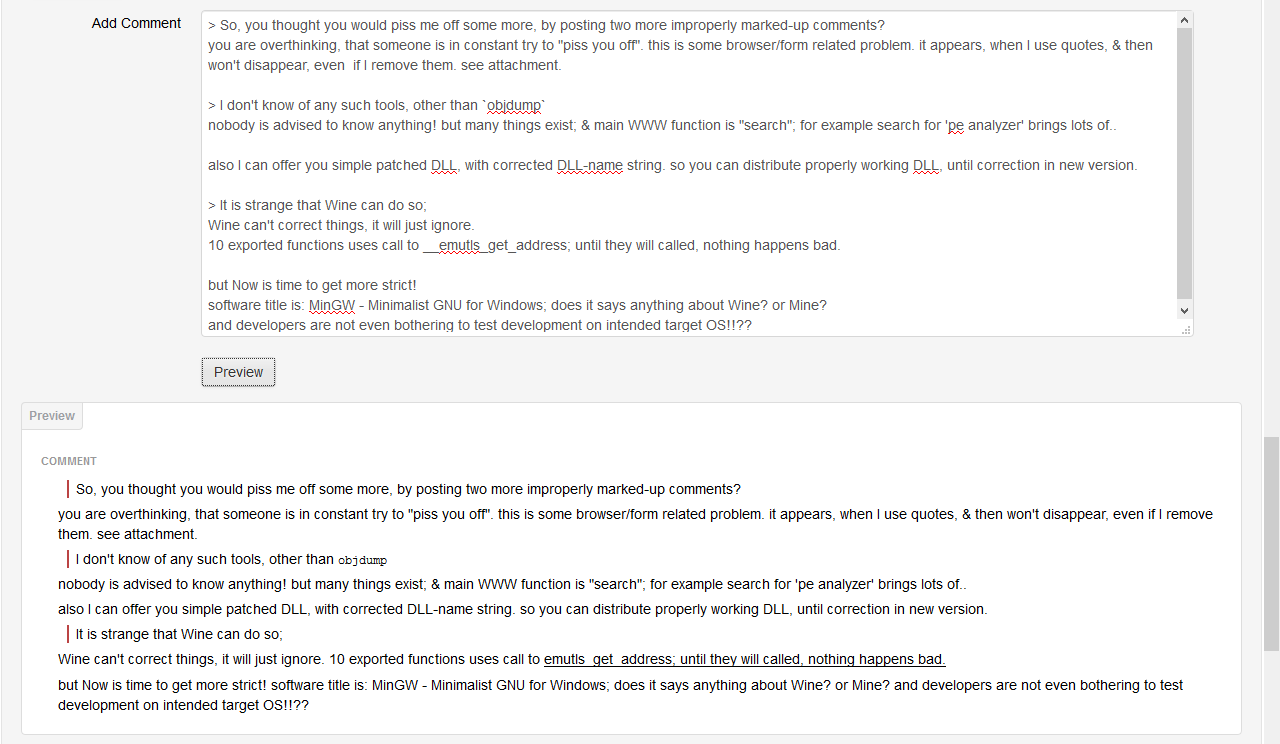Select the Preview tab header
Image resolution: width=1280 pixels, height=744 pixels.
52,416
